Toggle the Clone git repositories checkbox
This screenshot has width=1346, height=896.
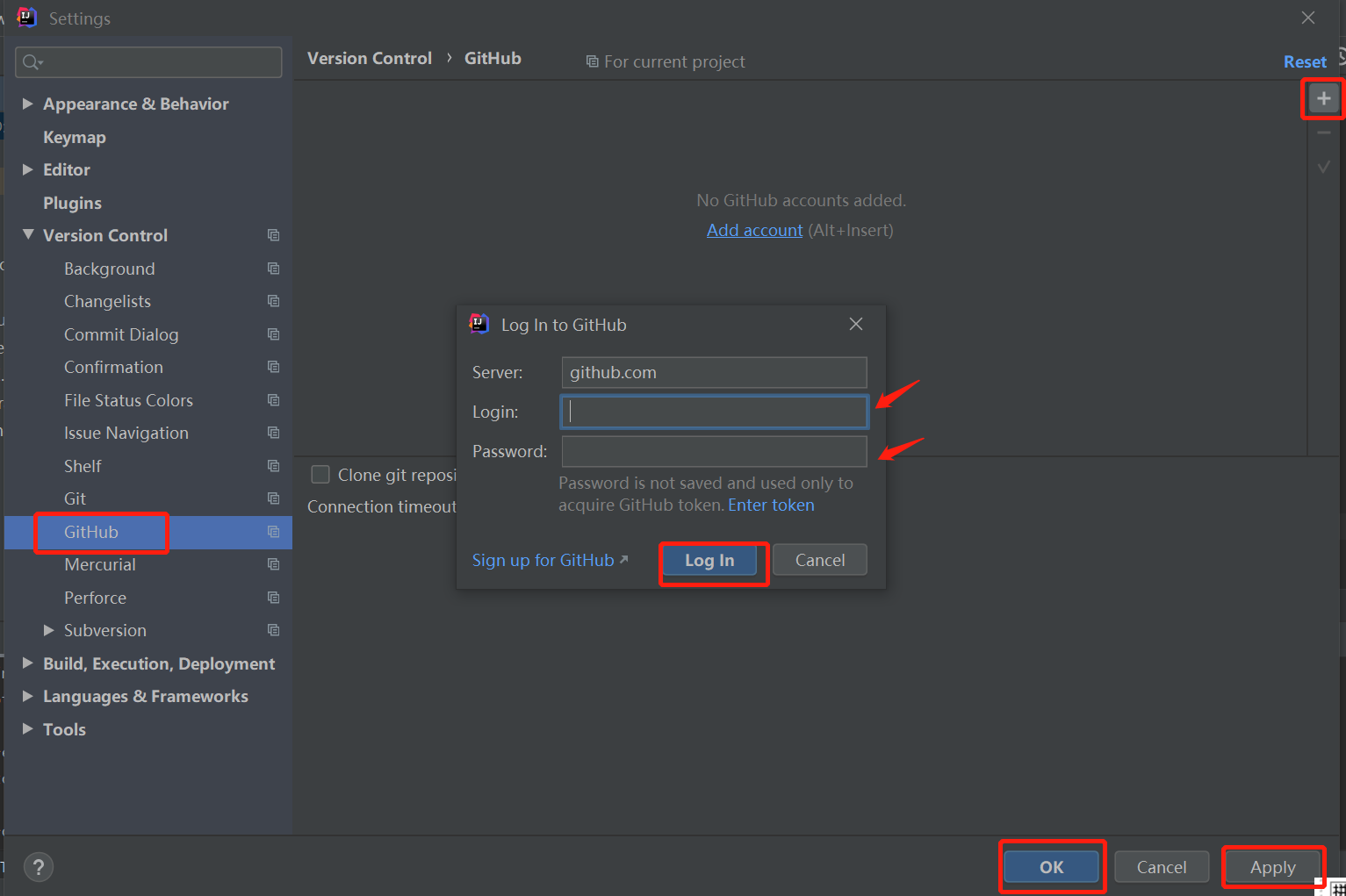pyautogui.click(x=320, y=475)
